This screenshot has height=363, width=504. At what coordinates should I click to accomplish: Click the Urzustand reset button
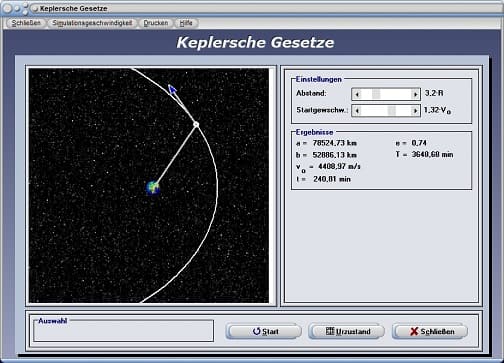point(347,331)
